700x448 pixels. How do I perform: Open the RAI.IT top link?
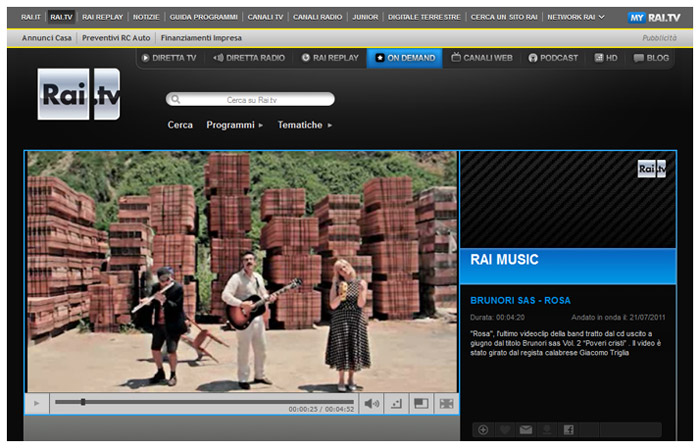click(30, 17)
